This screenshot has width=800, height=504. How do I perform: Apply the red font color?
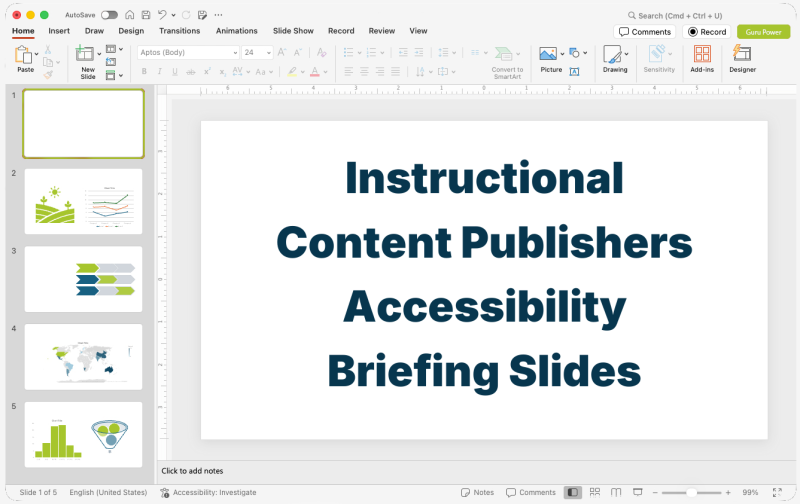315,72
